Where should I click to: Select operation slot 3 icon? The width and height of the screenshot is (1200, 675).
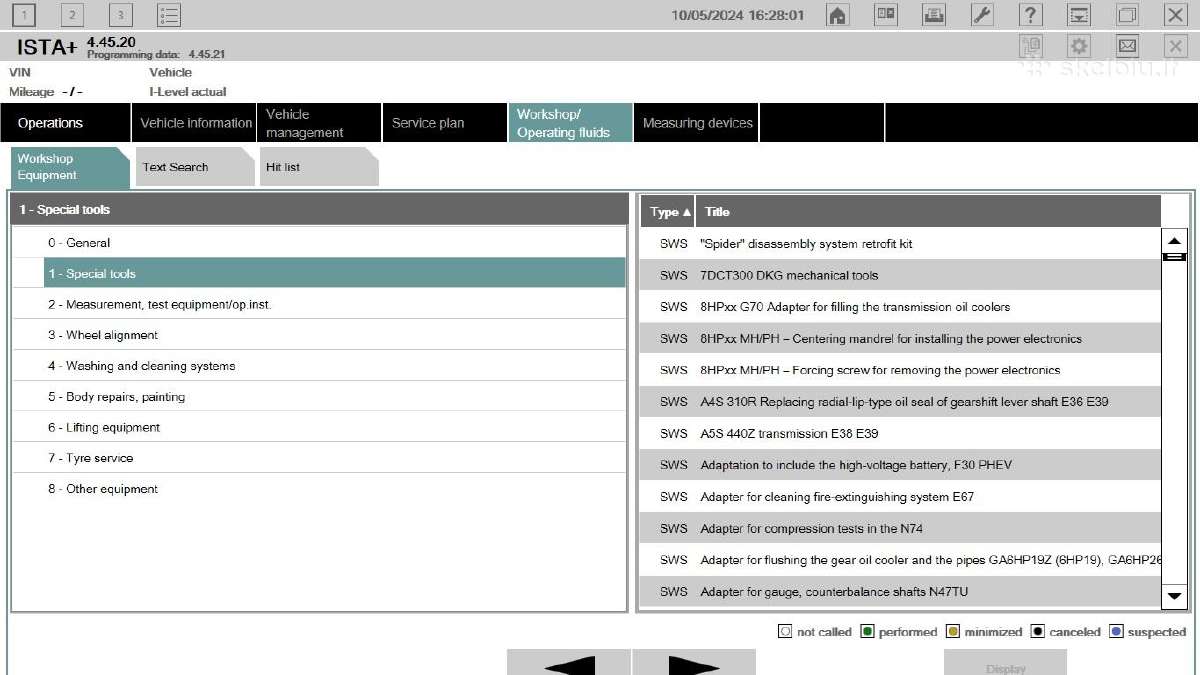120,14
